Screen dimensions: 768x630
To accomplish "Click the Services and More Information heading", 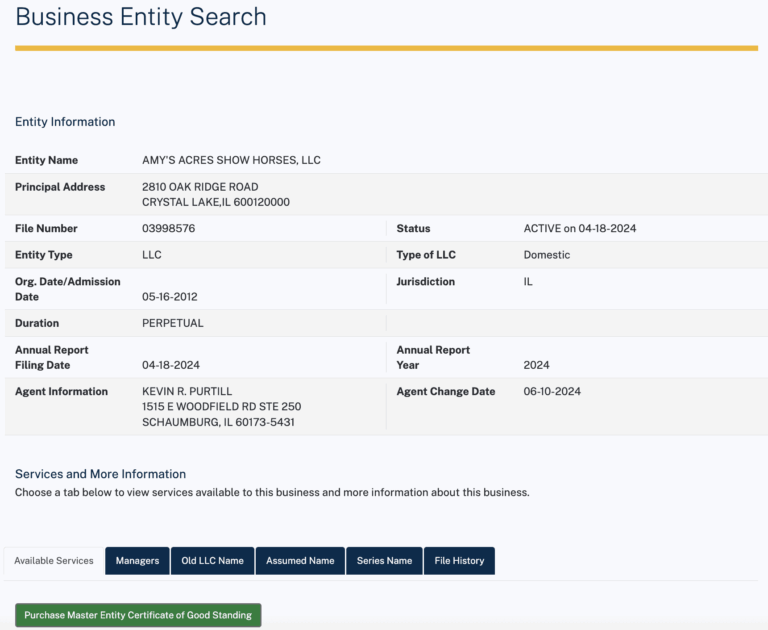I will tap(100, 474).
